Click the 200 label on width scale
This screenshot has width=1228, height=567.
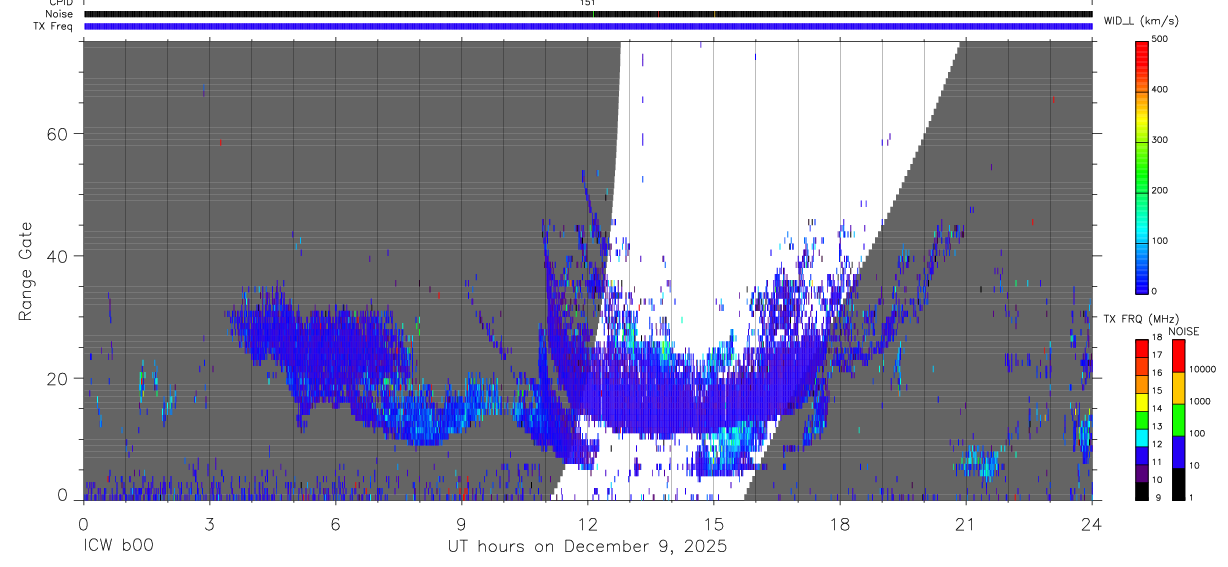[x=1160, y=190]
